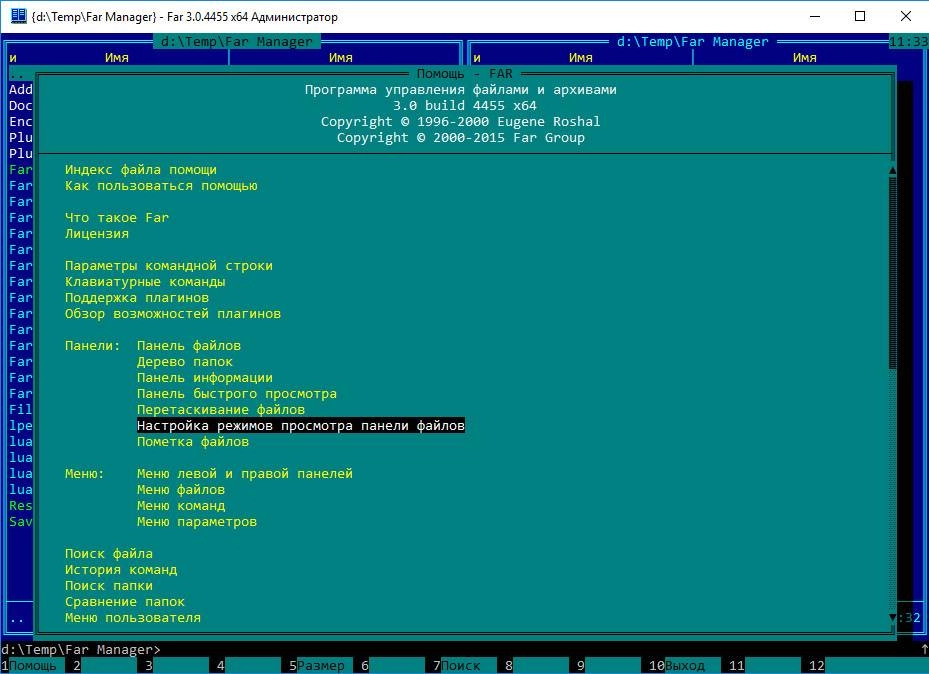929x674 pixels.
Task: Click version text '3.0 build 4455 x64'
Action: (x=464, y=106)
